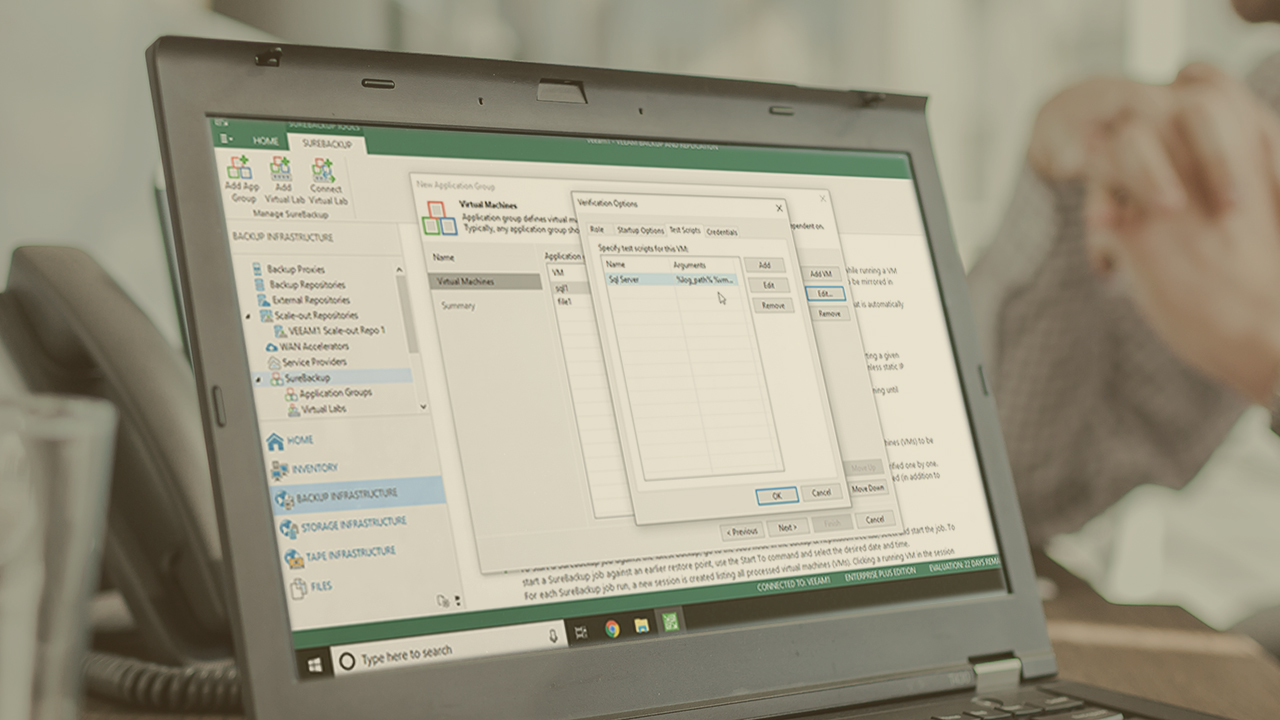Screen dimensions: 1280x720
Task: Click the Windows taskbar search box
Action: 450,650
